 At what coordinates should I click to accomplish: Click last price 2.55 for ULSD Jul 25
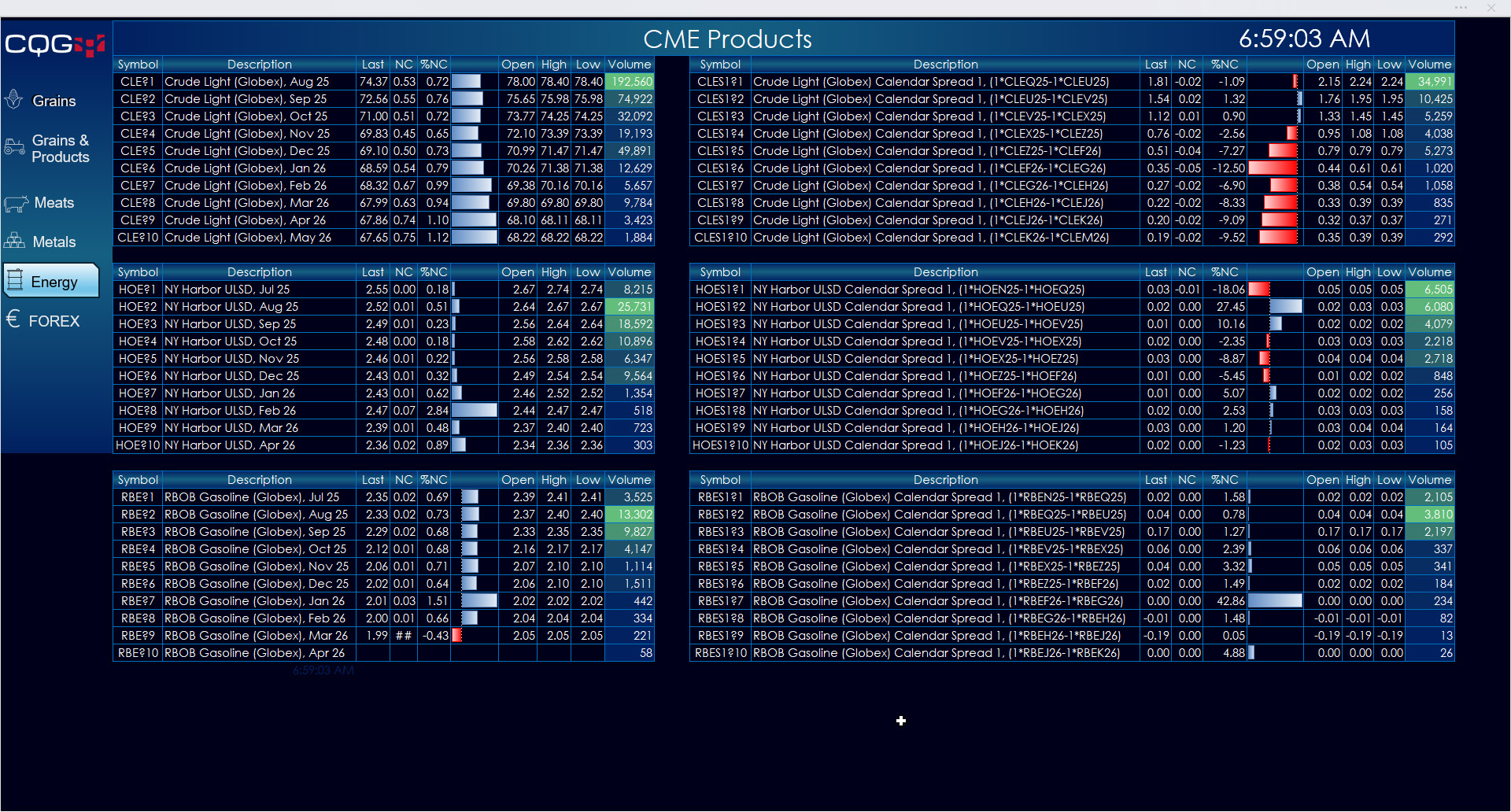pos(374,290)
